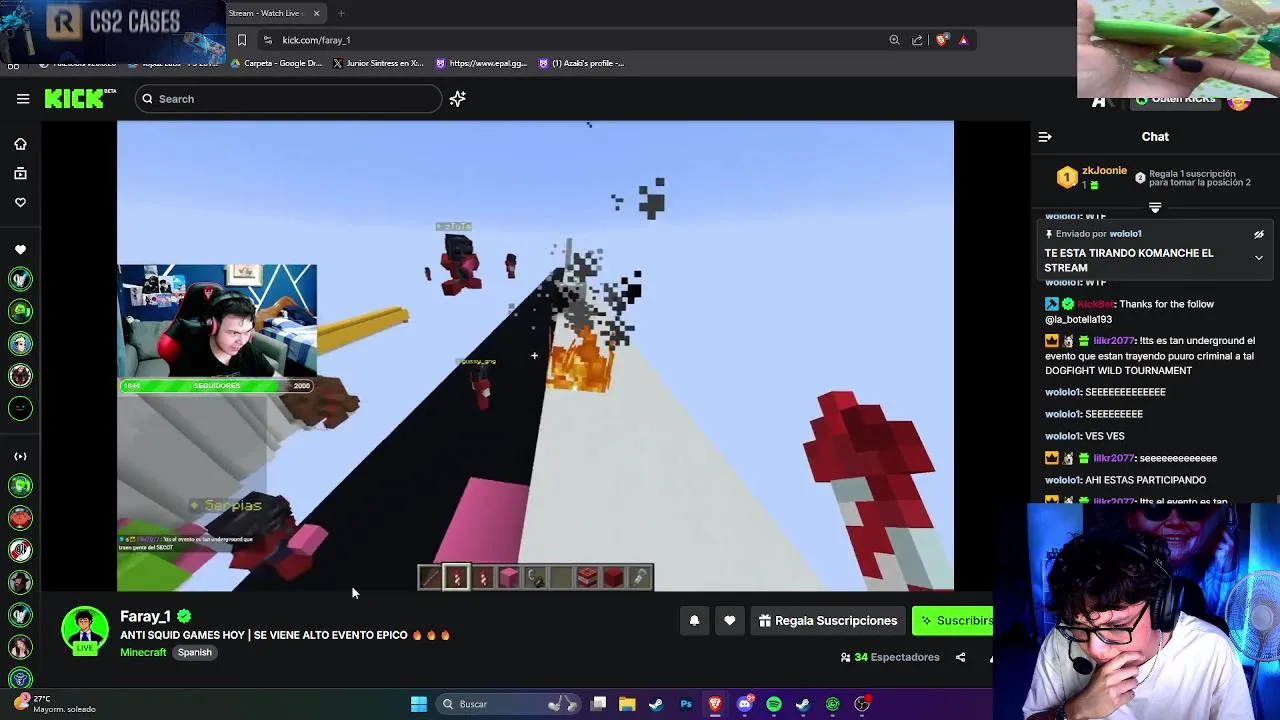Hide the pinned message with eye-slash icon

1259,234
